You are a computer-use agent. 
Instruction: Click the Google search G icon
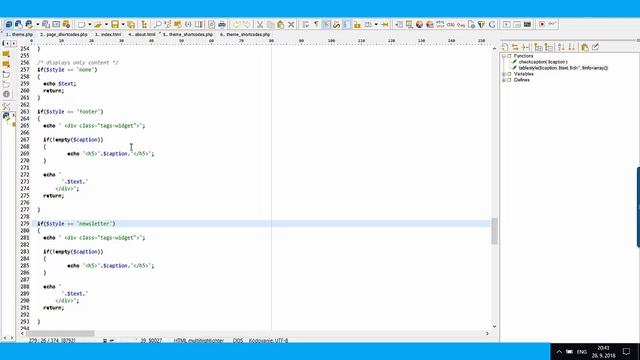[492, 24]
